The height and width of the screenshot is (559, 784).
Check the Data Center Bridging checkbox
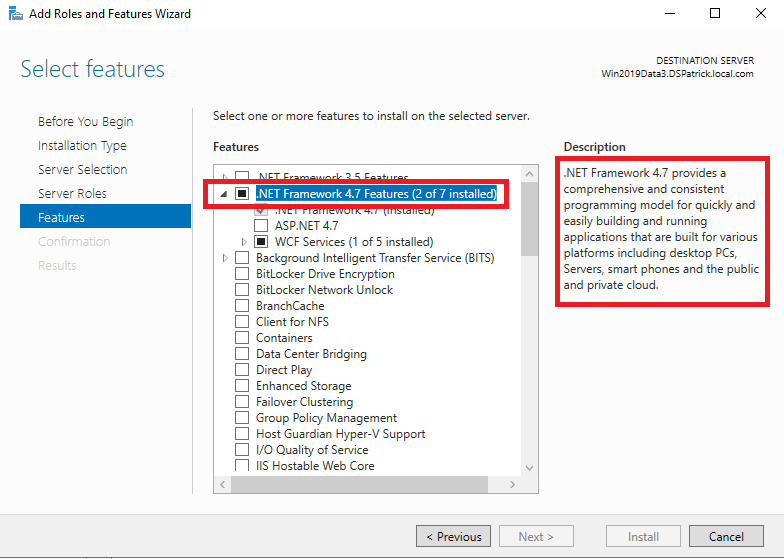242,354
